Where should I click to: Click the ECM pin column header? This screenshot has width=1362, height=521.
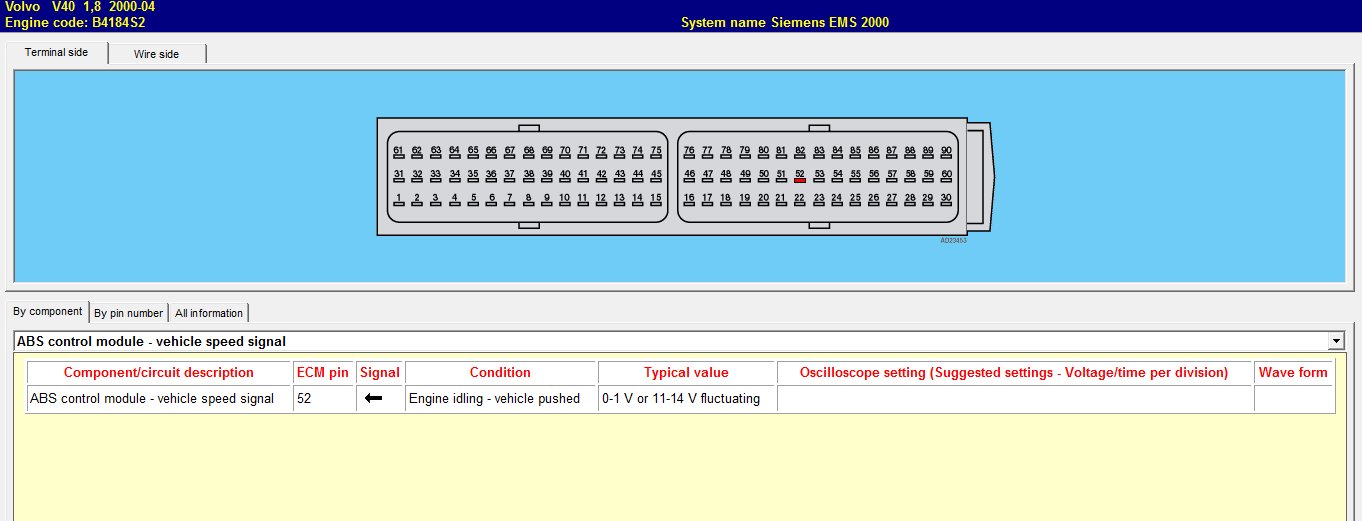coord(323,372)
